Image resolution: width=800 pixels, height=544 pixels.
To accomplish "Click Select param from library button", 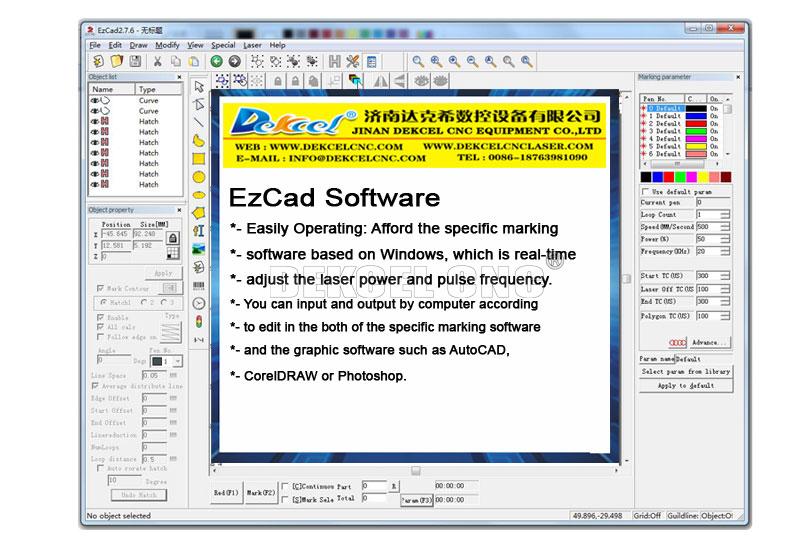I will pyautogui.click(x=685, y=371).
